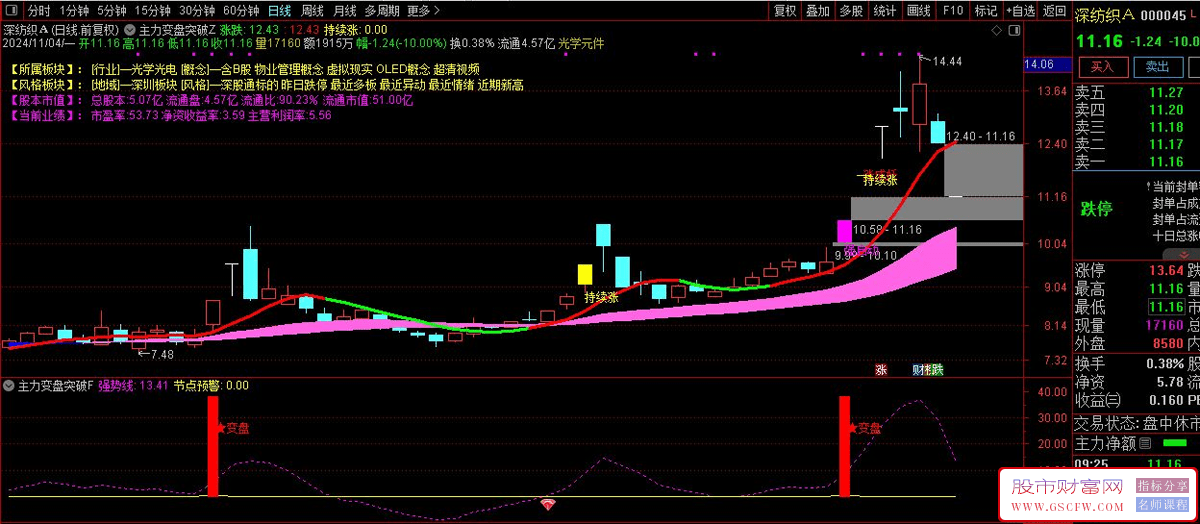Click the 涨停 value 13.64
Image resolution: width=1200 pixels, height=524 pixels.
[1166, 270]
